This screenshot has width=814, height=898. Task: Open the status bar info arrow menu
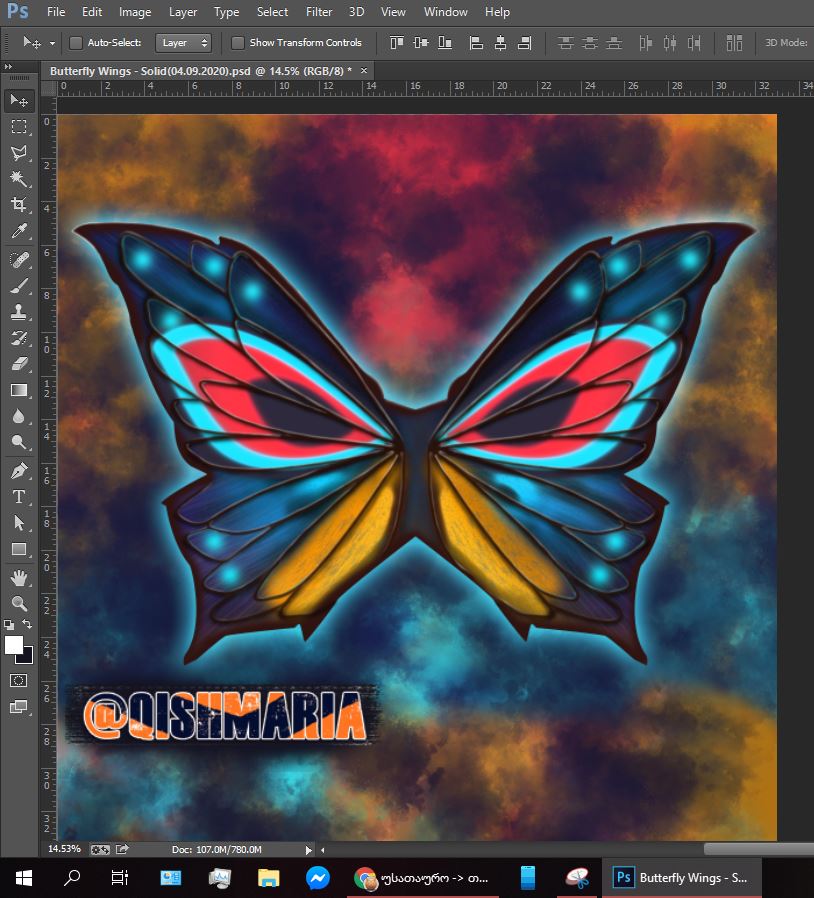click(309, 850)
